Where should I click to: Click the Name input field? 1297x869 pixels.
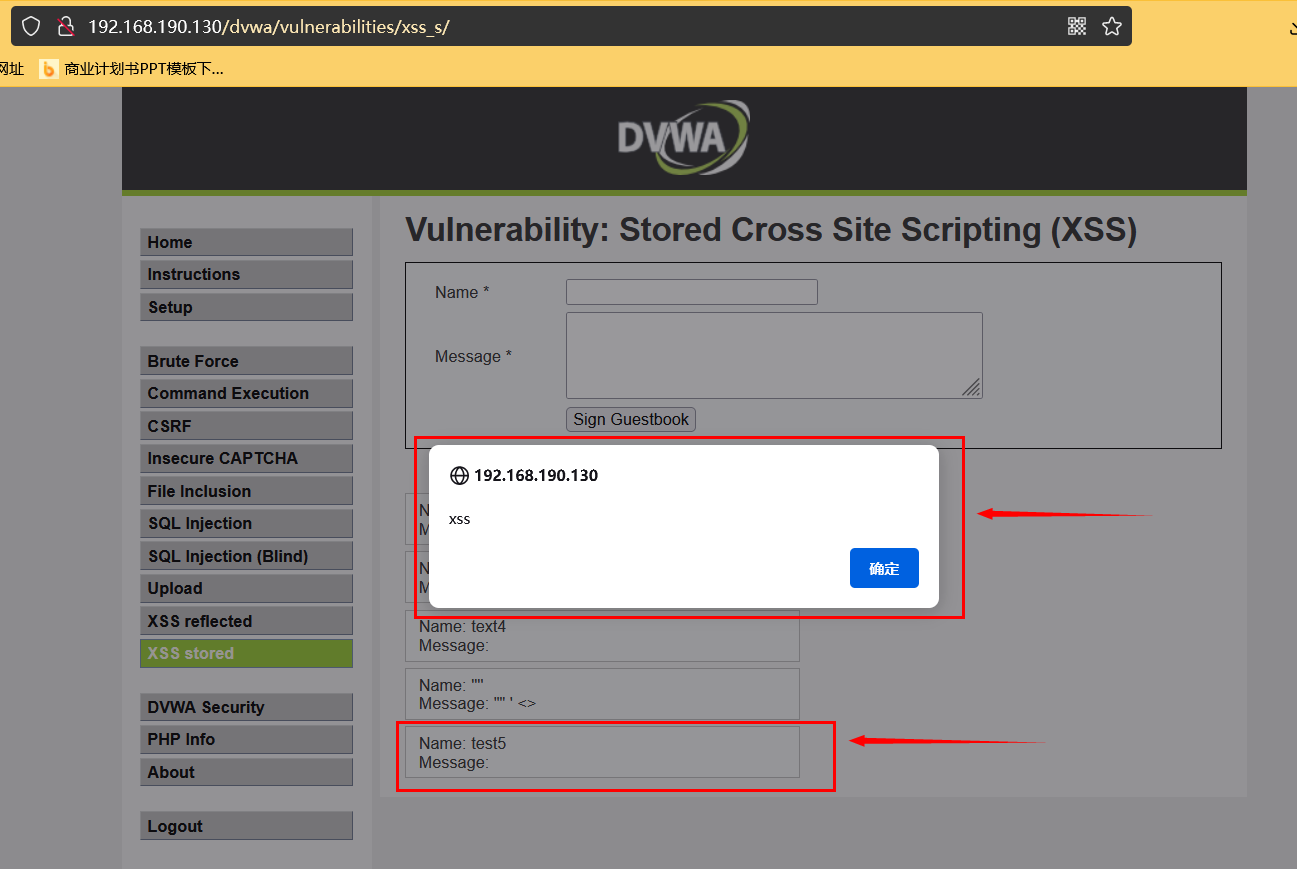692,292
